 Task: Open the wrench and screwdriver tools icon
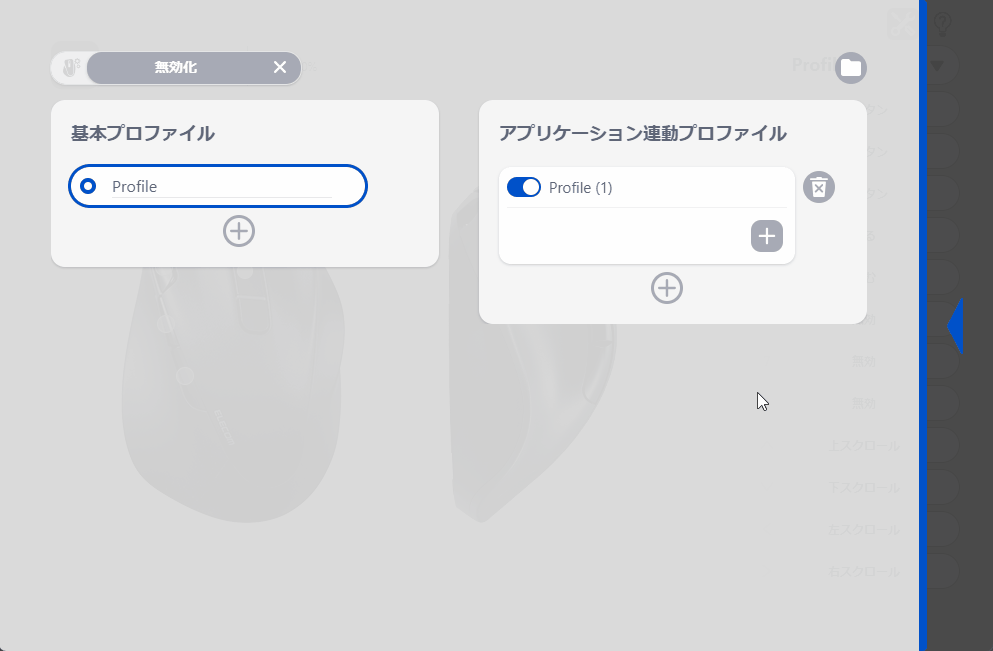tap(902, 24)
